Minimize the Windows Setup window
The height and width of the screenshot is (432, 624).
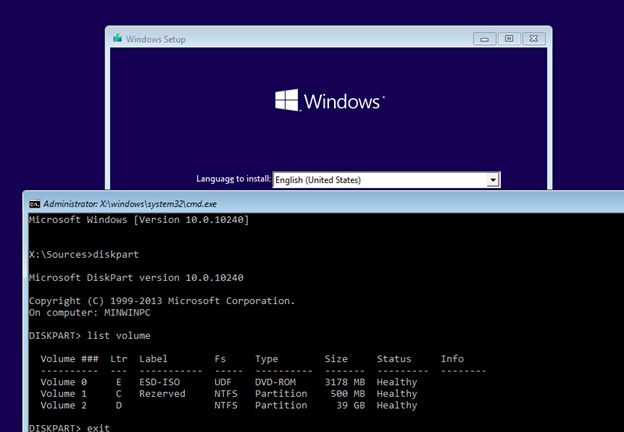click(x=484, y=39)
